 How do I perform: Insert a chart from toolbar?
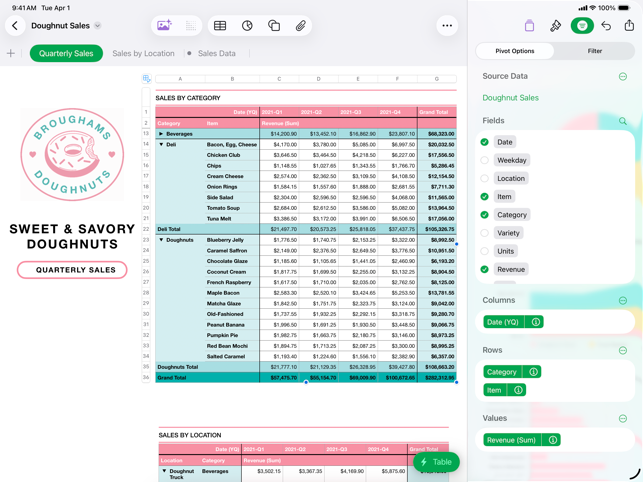[x=247, y=26]
